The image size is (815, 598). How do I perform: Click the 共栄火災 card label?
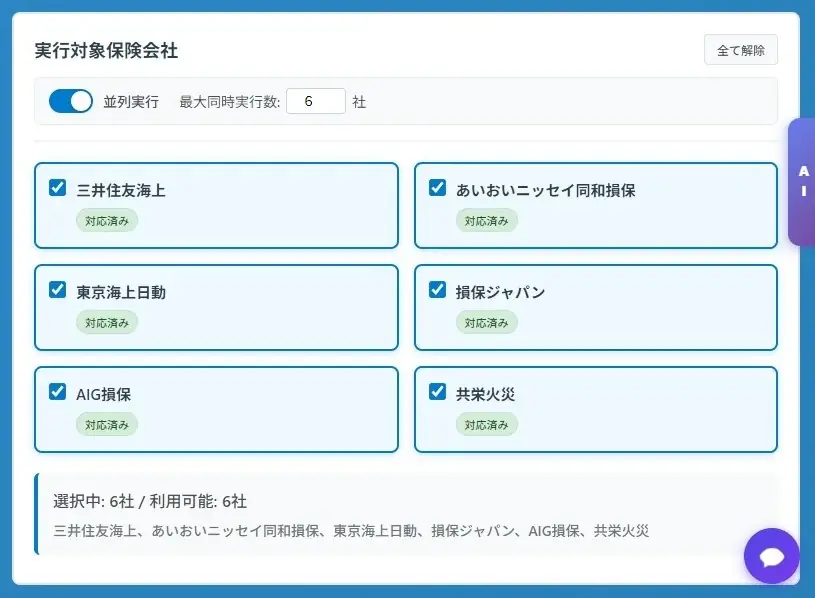tap(485, 394)
